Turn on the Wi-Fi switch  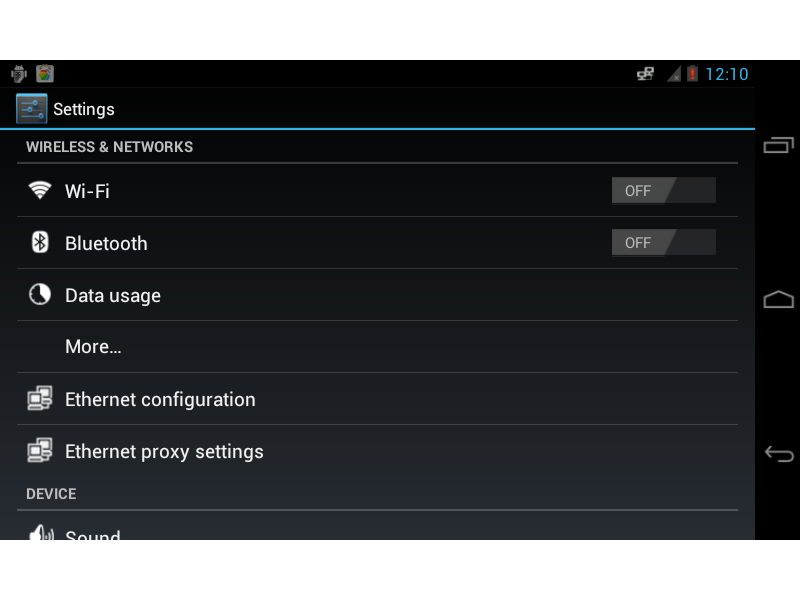coord(663,190)
